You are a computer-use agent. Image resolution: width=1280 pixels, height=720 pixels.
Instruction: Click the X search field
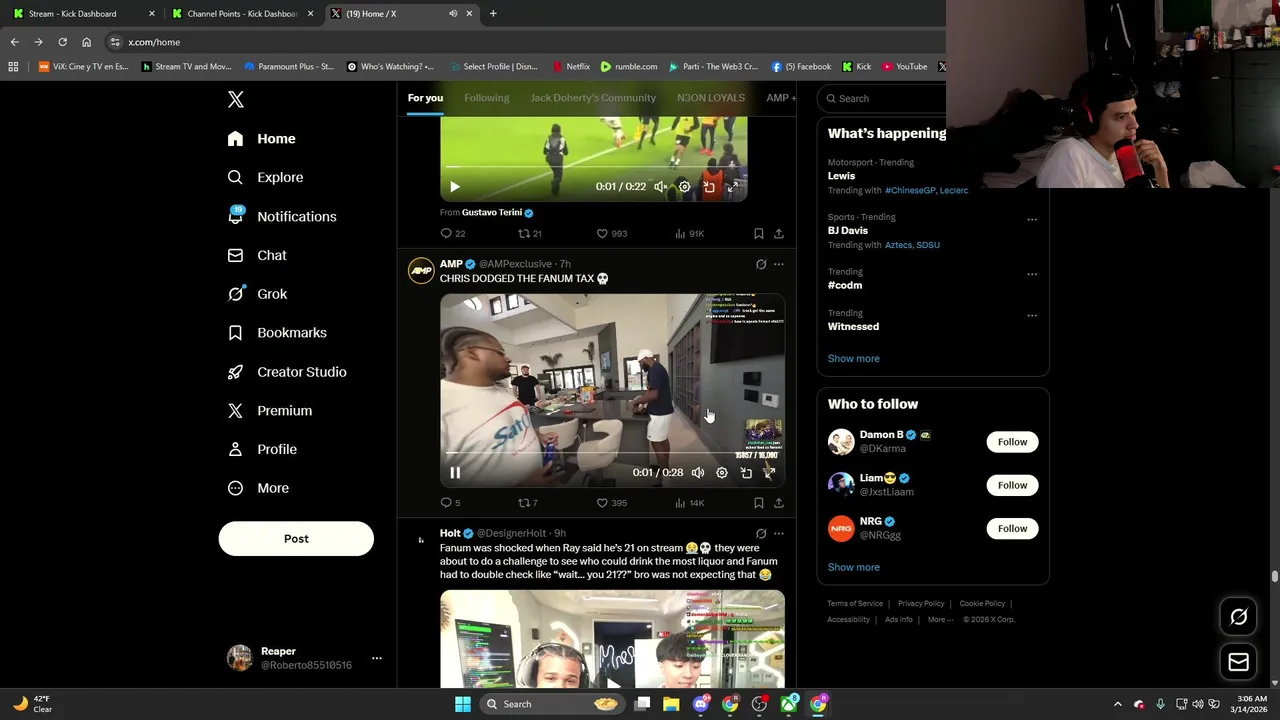point(884,98)
